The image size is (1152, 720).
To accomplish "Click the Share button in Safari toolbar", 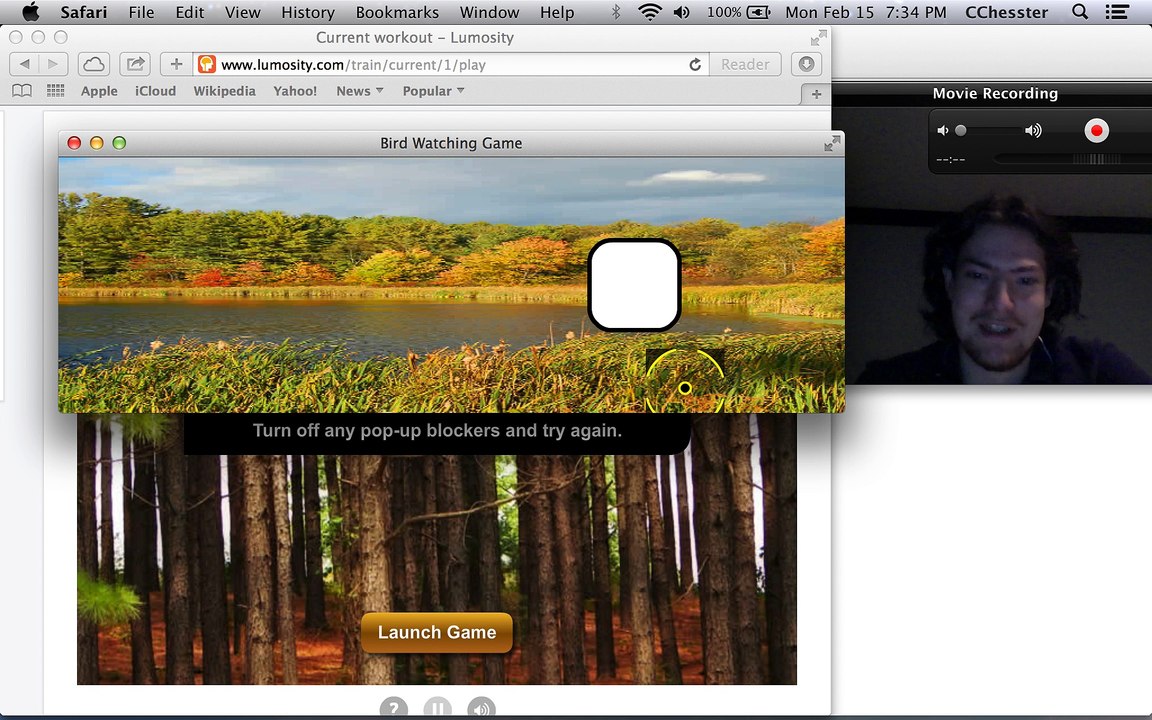I will point(135,64).
